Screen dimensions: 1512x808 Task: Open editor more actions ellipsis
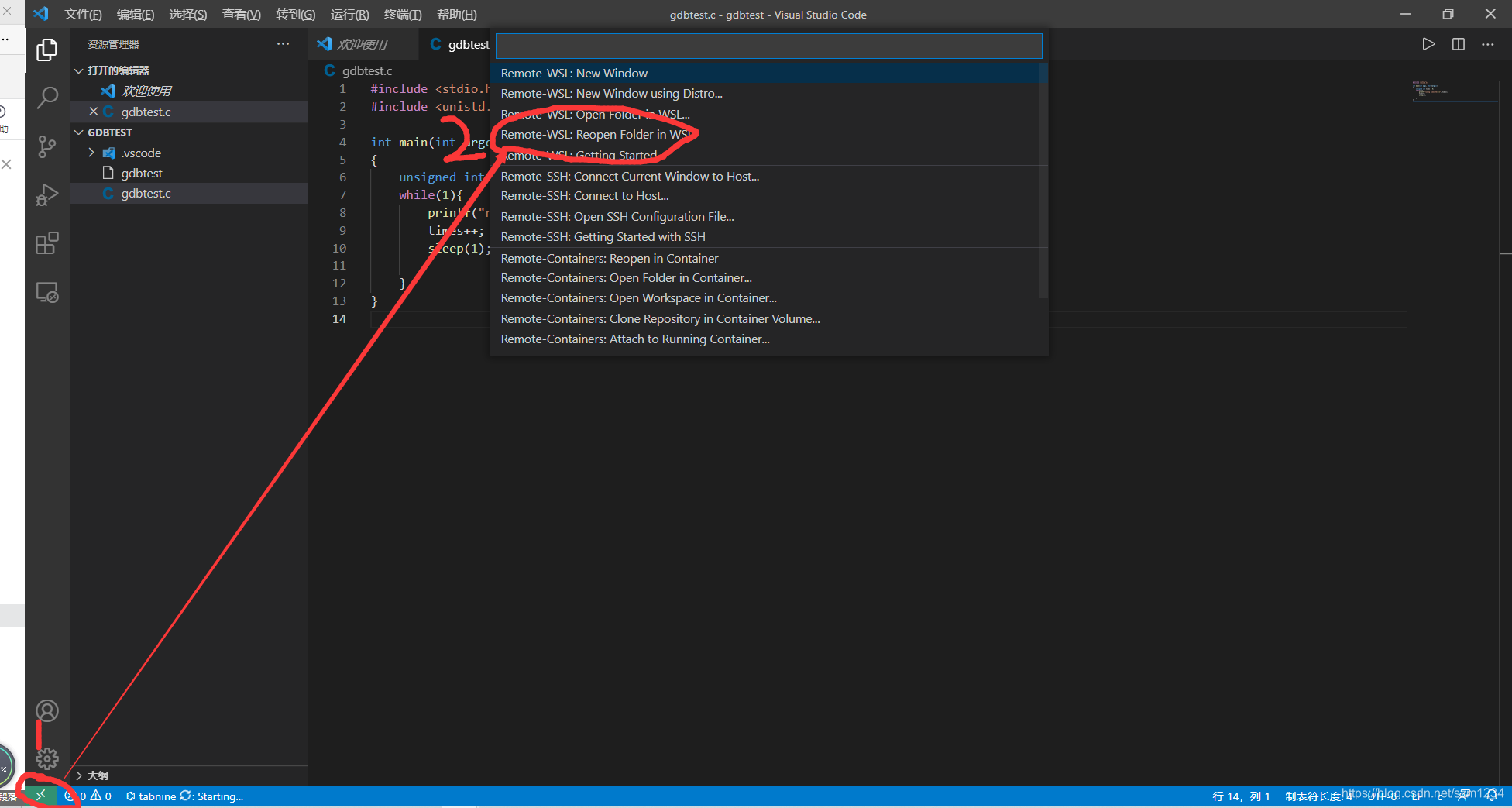[1488, 44]
